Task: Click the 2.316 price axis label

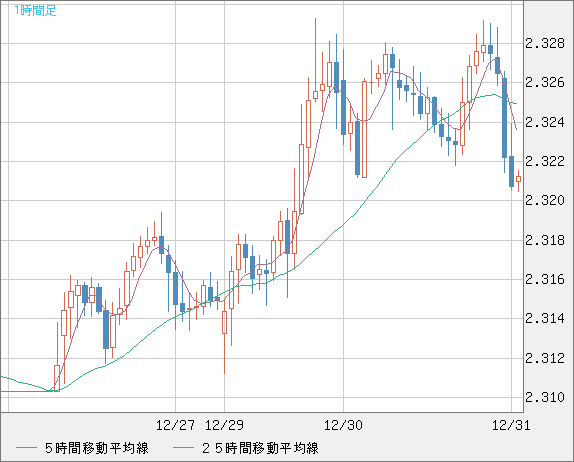Action: point(545,280)
